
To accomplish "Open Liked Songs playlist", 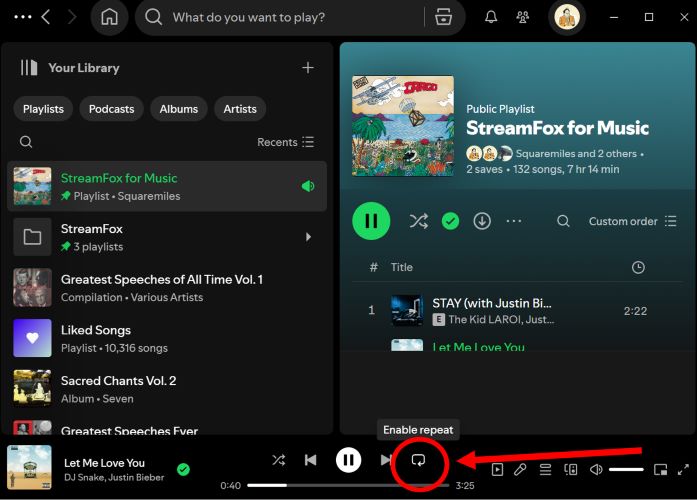I will [167, 338].
